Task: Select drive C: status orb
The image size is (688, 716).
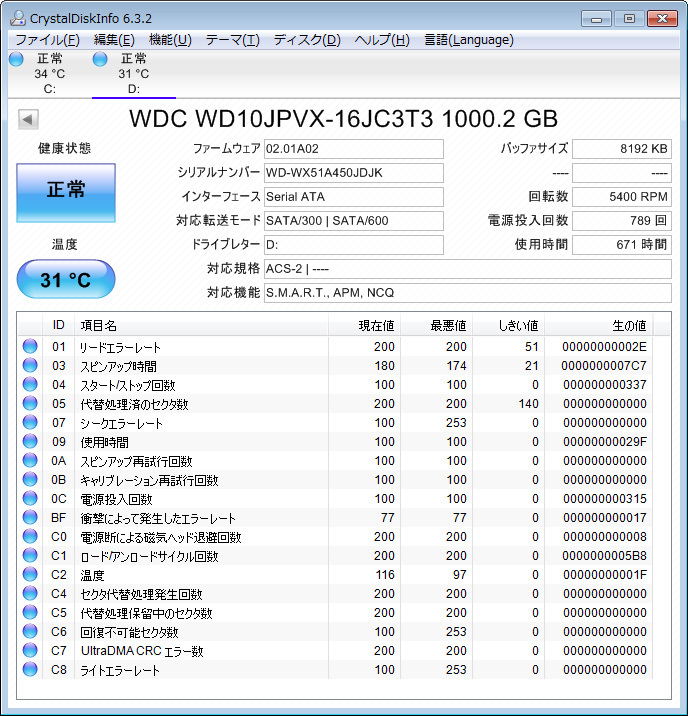Action: [16, 60]
